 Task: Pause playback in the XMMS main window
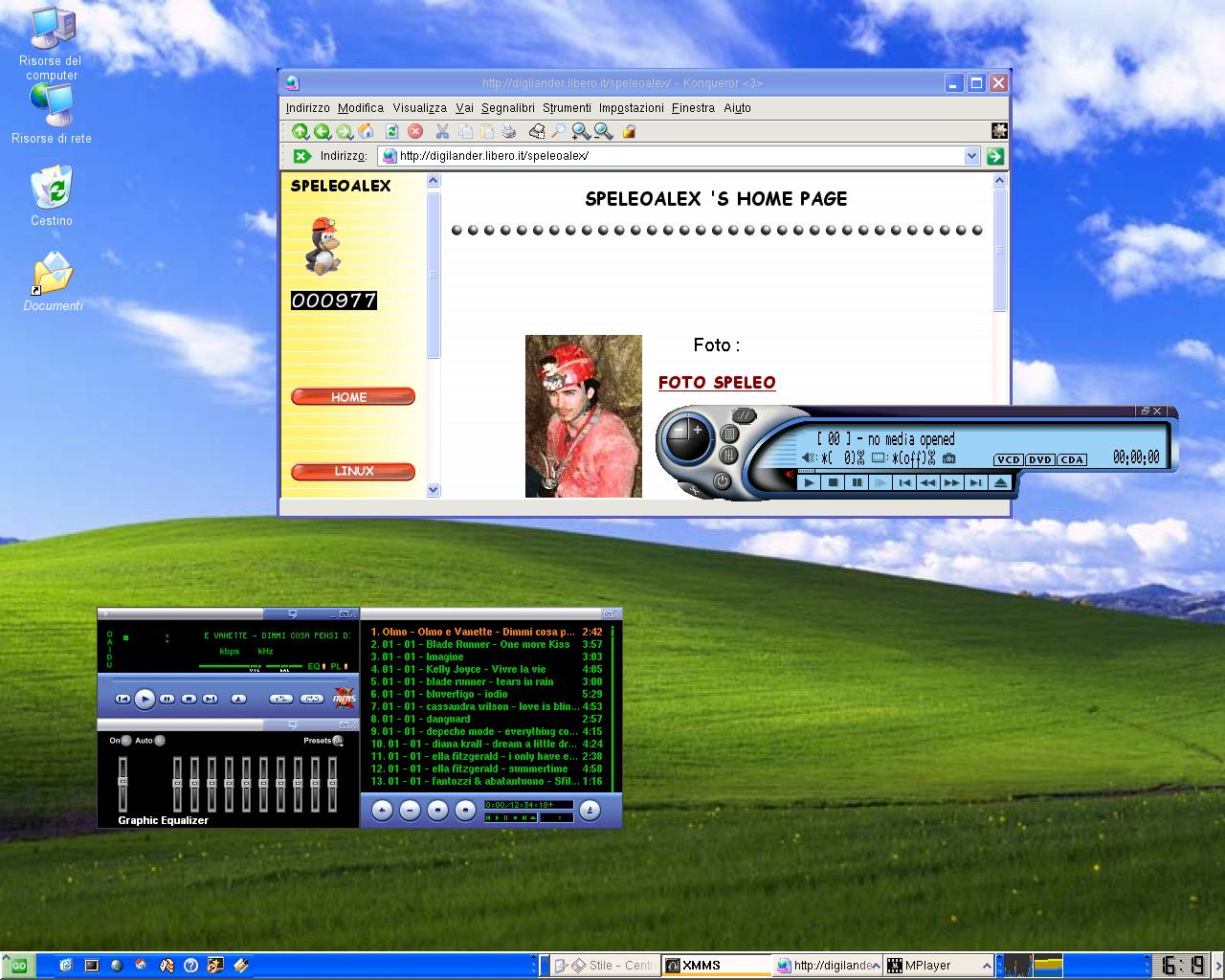pos(167,700)
